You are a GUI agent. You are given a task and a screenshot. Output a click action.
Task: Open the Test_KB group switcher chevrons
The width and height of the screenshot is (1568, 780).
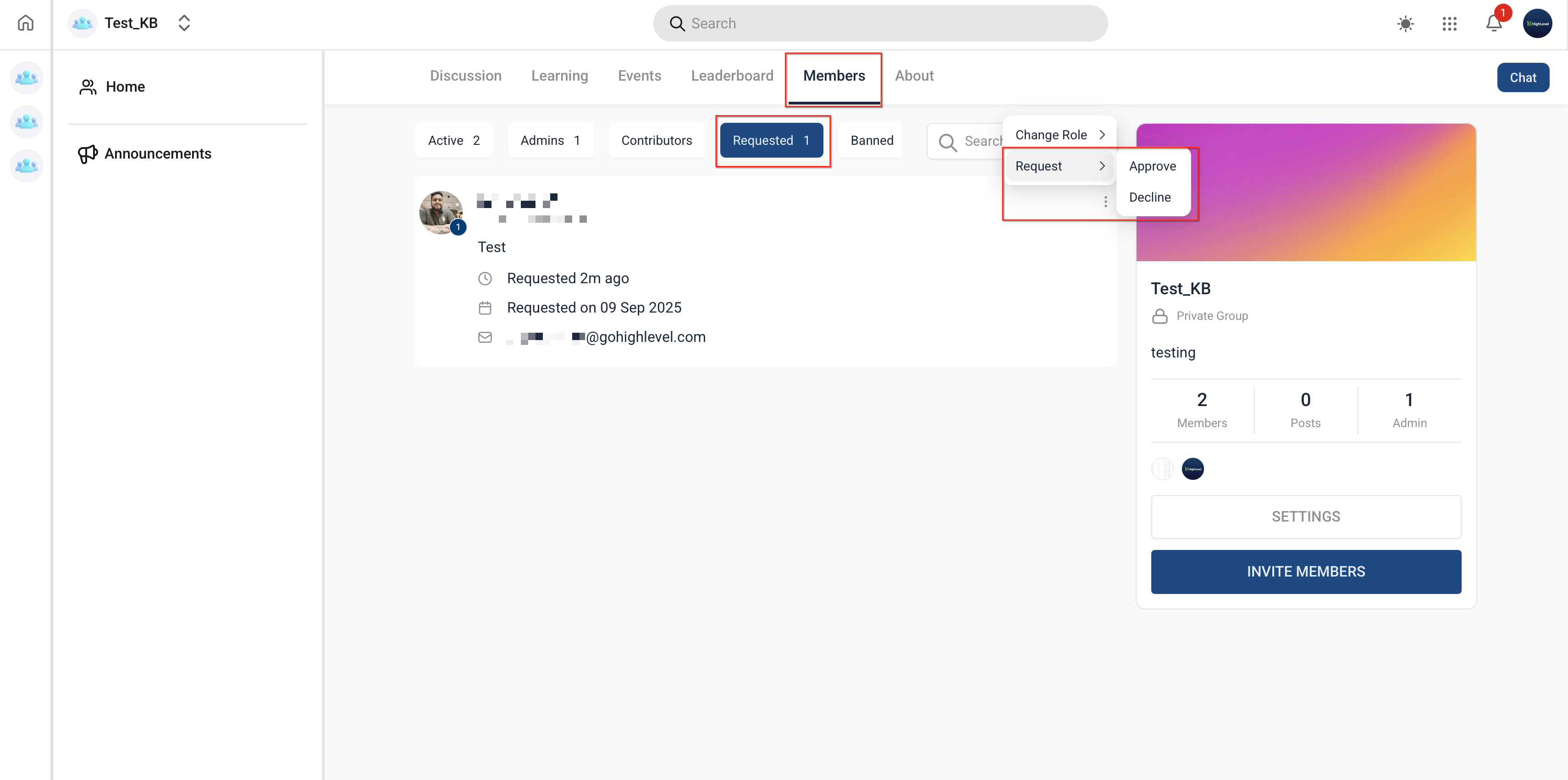(184, 23)
